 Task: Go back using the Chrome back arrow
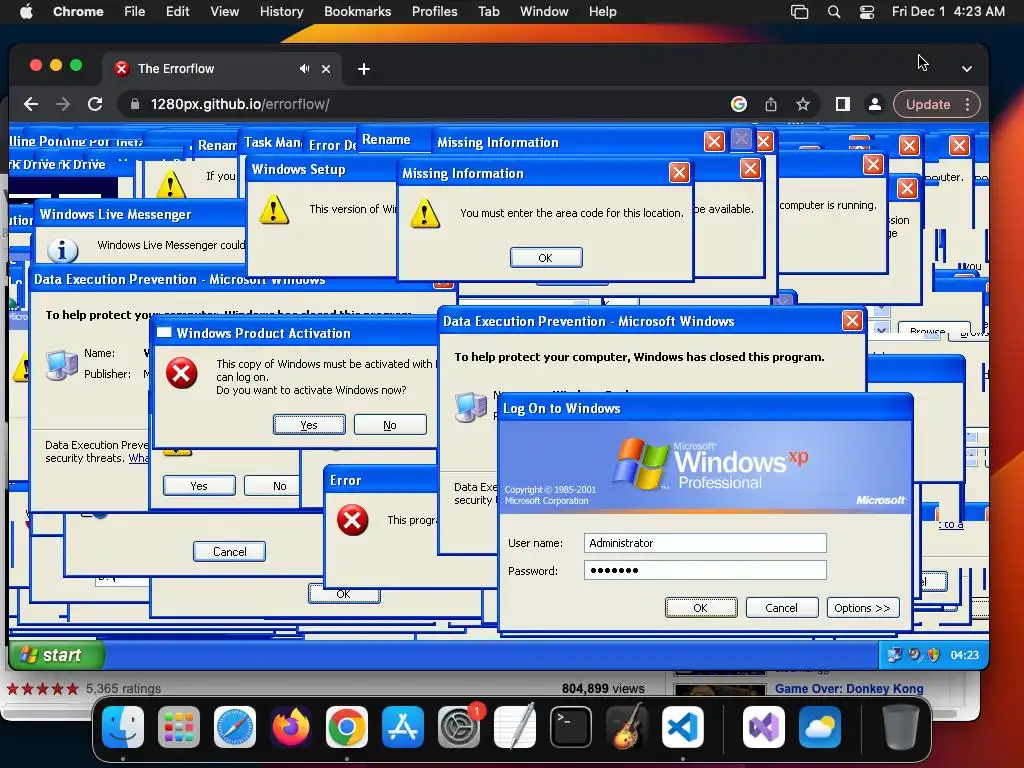coord(31,104)
